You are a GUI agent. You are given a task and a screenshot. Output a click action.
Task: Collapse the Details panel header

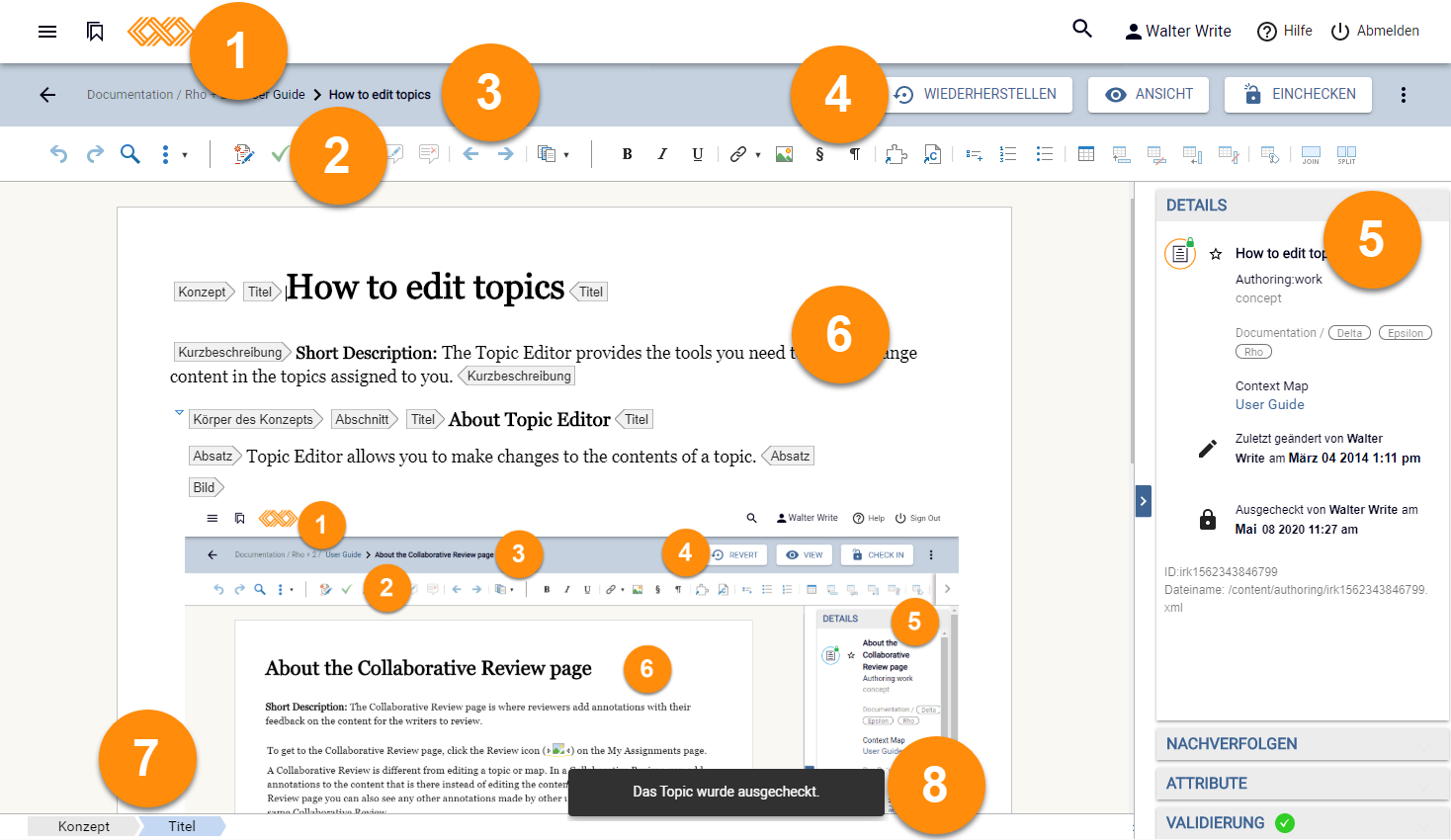(x=1302, y=206)
